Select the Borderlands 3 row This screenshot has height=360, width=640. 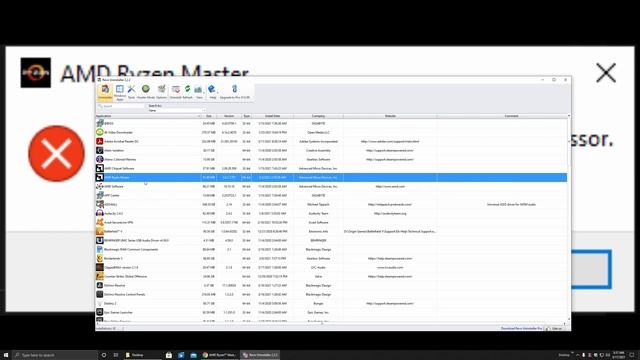(x=331, y=258)
